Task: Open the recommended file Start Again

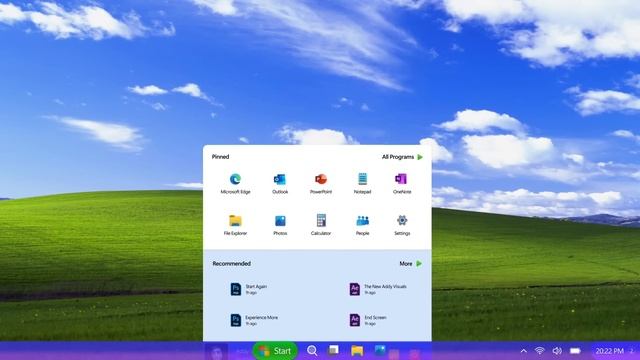Action: (249, 289)
